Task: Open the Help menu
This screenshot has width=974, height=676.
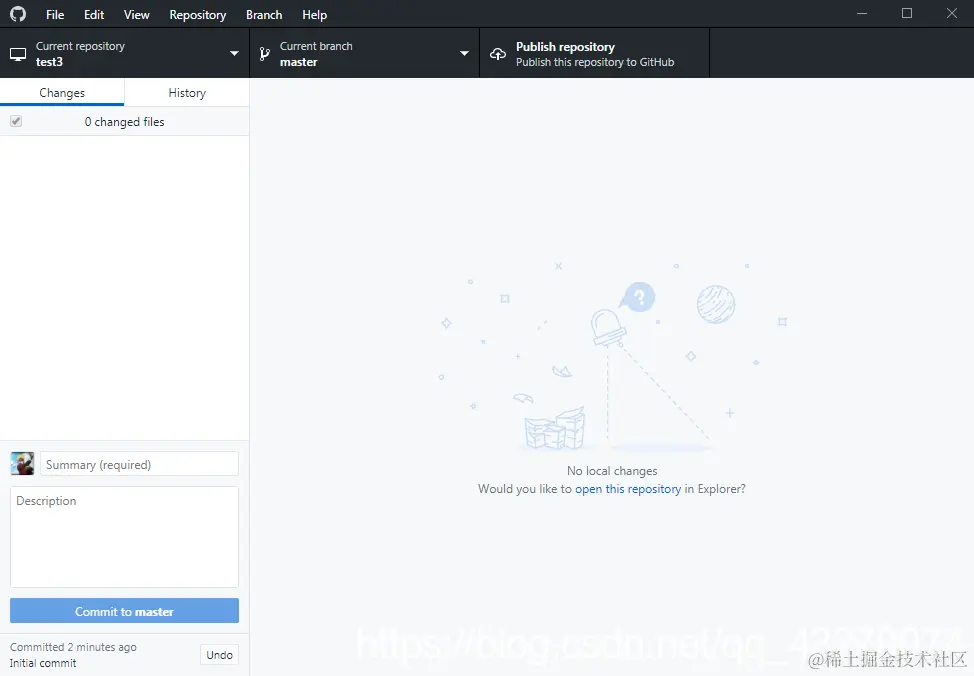Action: point(314,14)
